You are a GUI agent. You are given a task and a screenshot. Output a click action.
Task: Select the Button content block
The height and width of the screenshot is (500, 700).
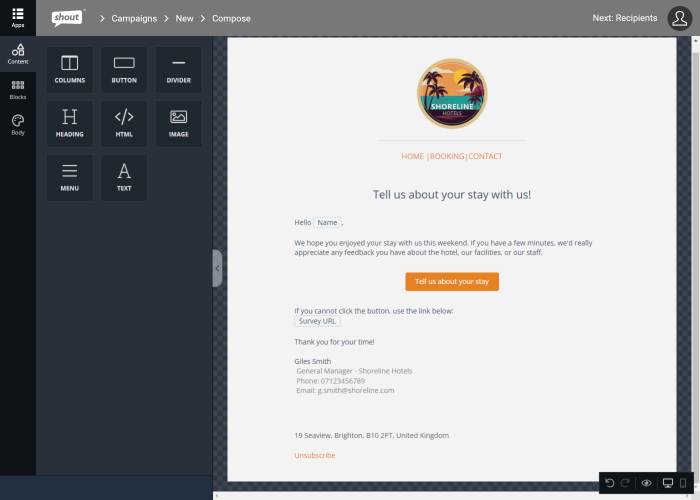click(x=124, y=69)
